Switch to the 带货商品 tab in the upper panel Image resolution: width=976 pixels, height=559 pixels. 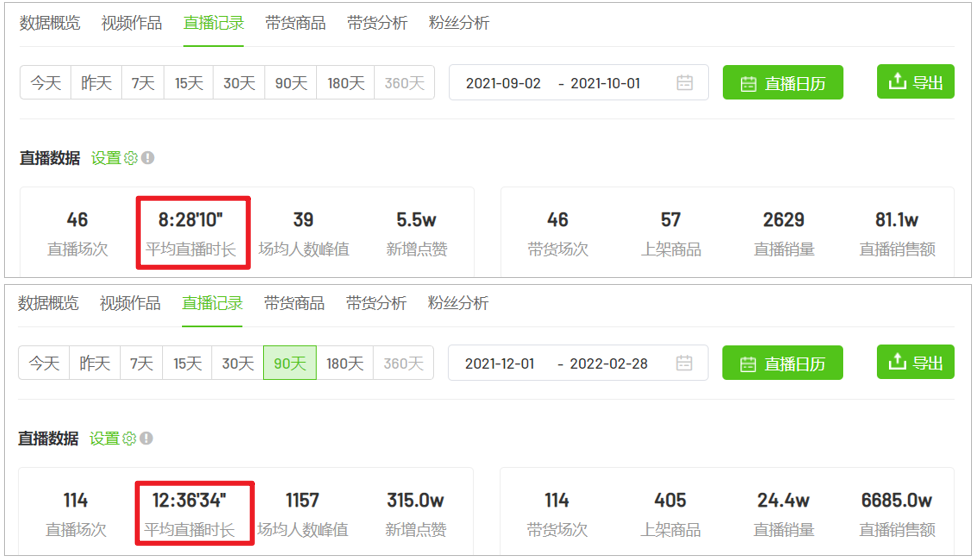click(296, 23)
